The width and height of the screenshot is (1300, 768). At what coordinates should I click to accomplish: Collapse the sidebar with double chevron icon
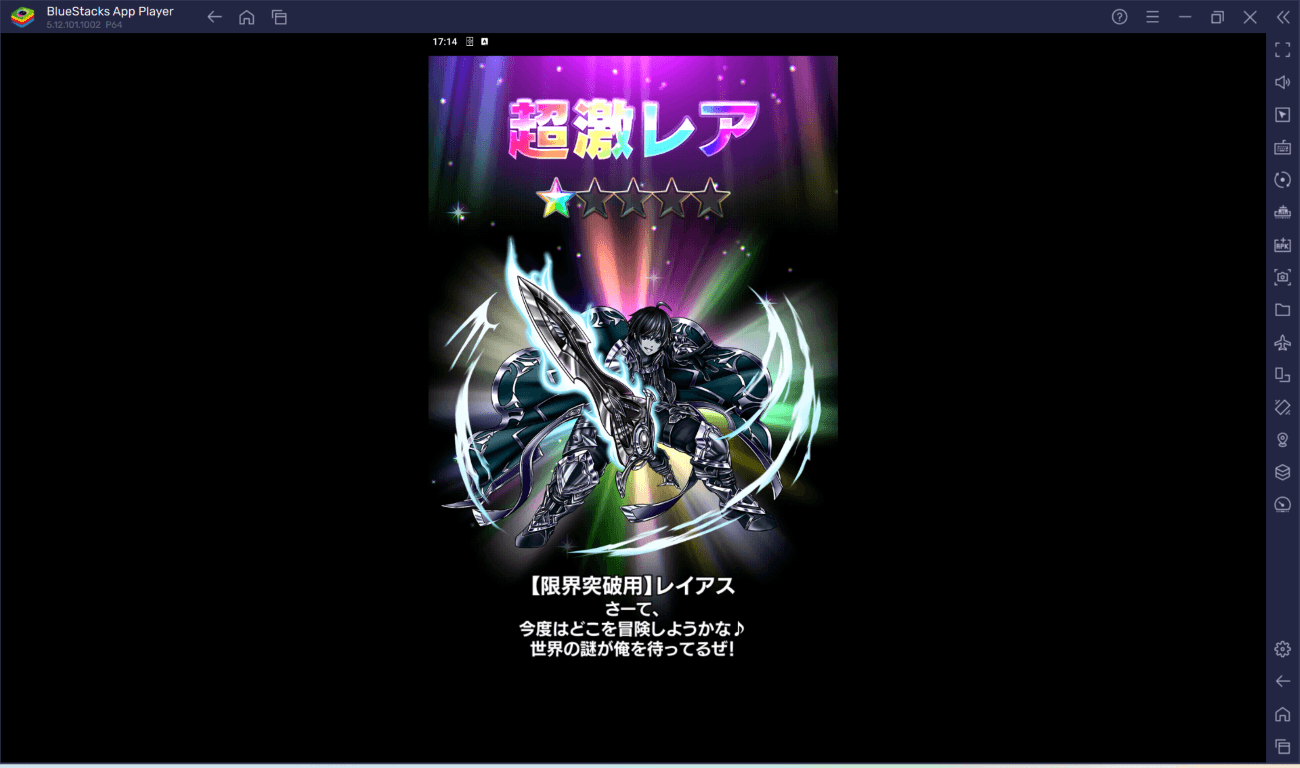tap(1283, 17)
